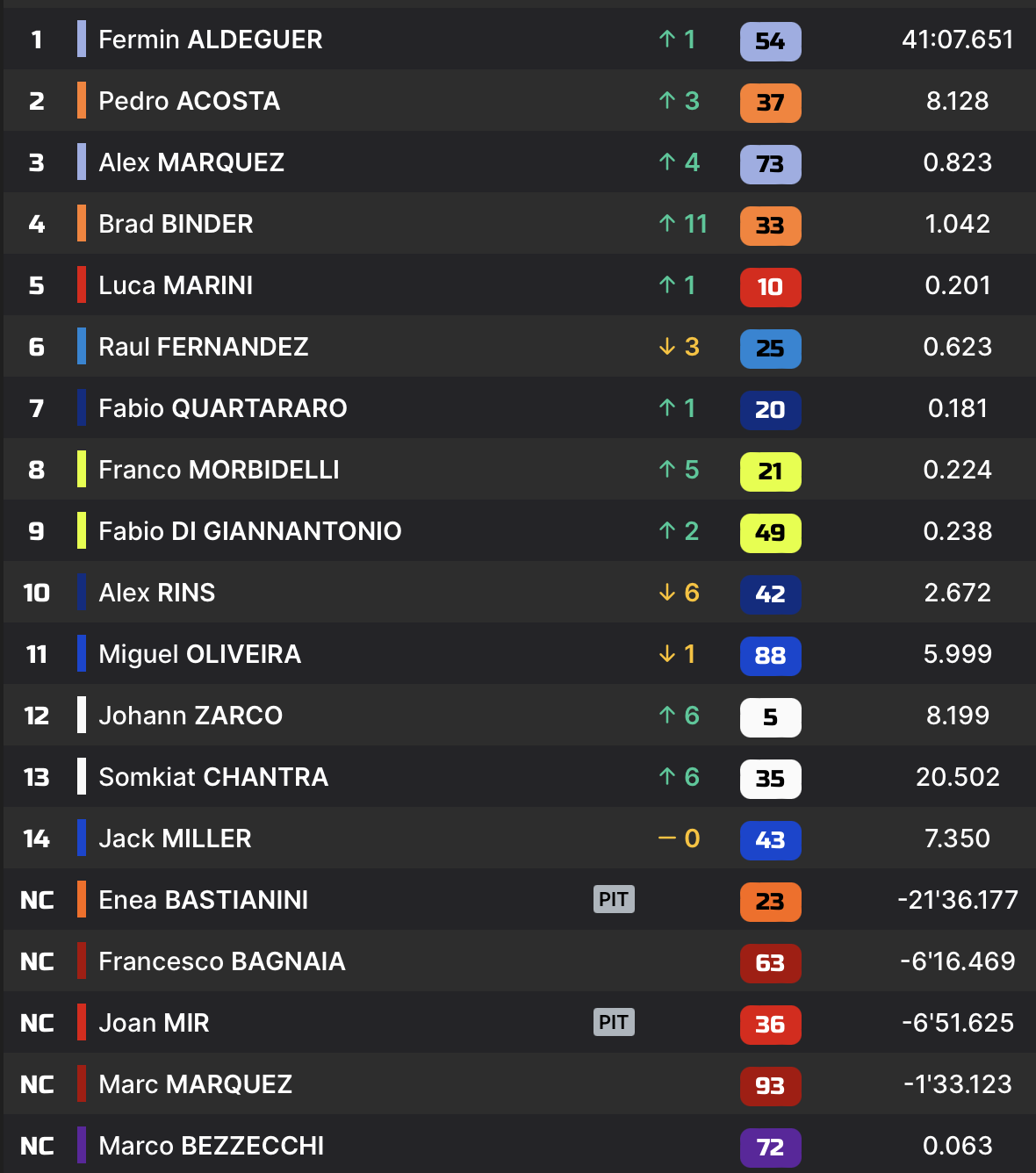Click the winning race time 41:07.651
This screenshot has width=1036, height=1173.
click(957, 40)
